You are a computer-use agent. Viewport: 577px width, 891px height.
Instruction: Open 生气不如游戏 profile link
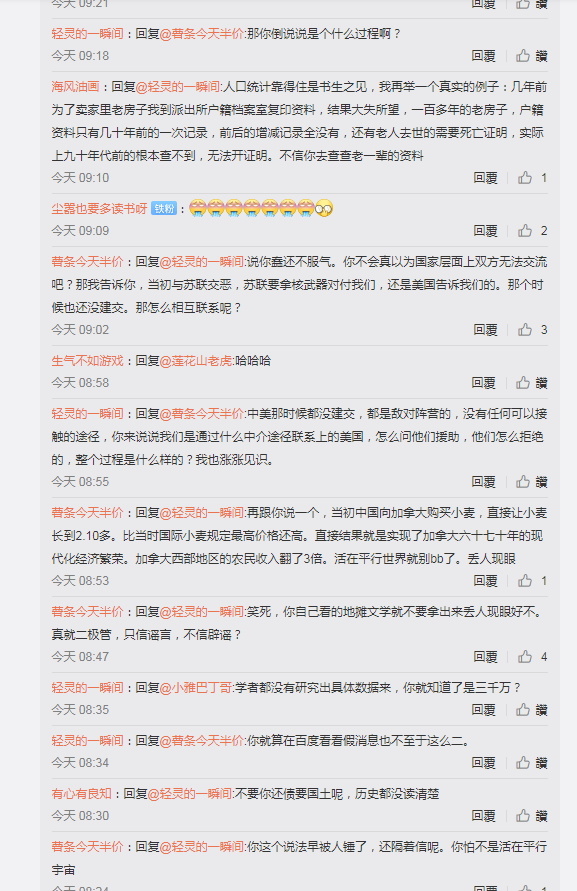tap(87, 360)
